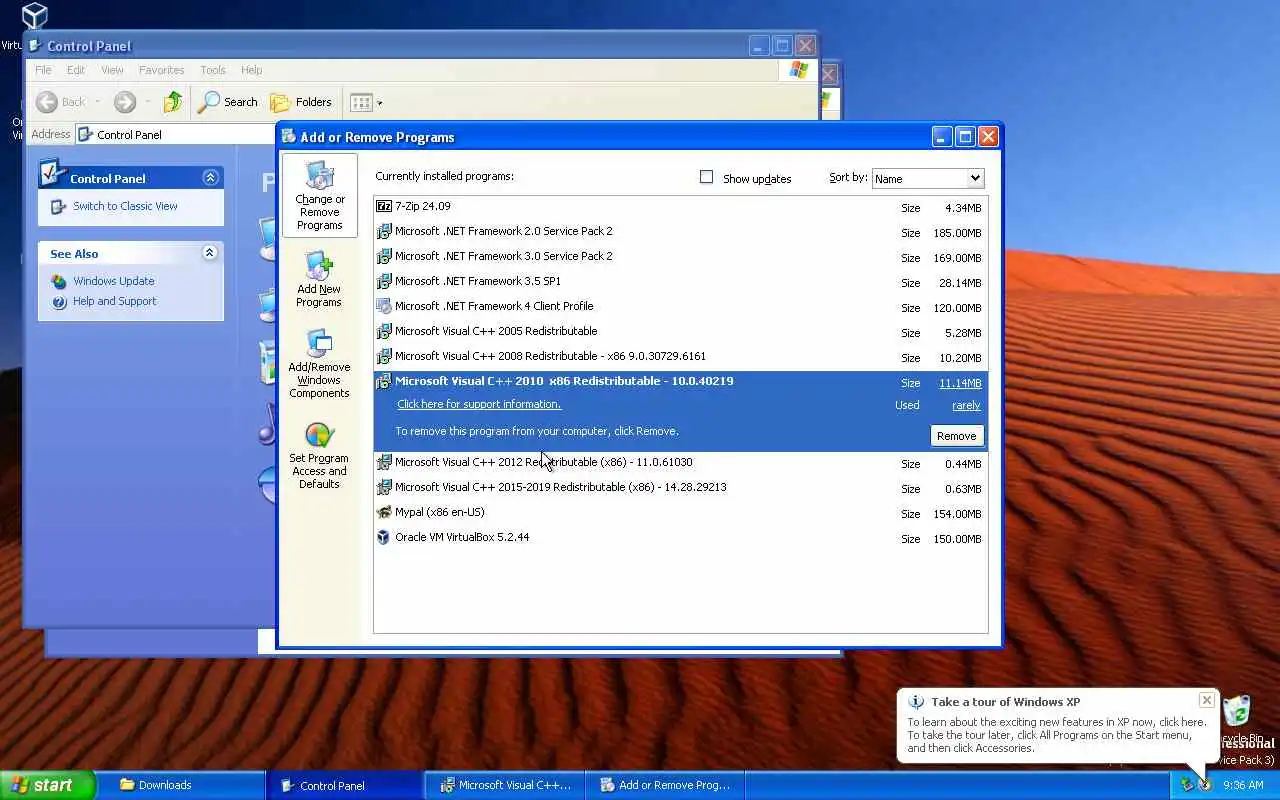Switch to Downloads taskbar button

point(185,785)
